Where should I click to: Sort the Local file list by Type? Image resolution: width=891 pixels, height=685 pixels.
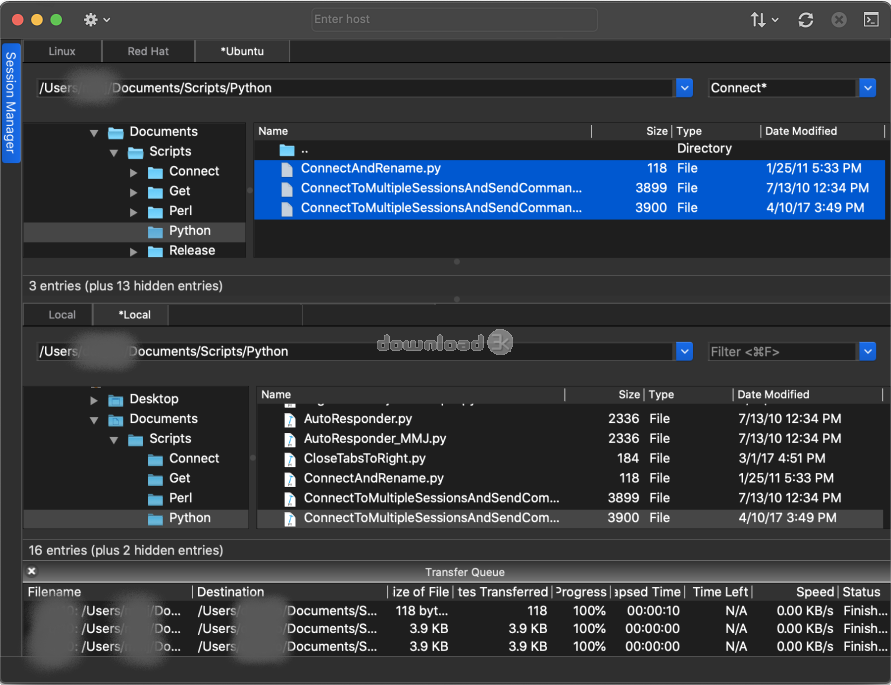688,395
